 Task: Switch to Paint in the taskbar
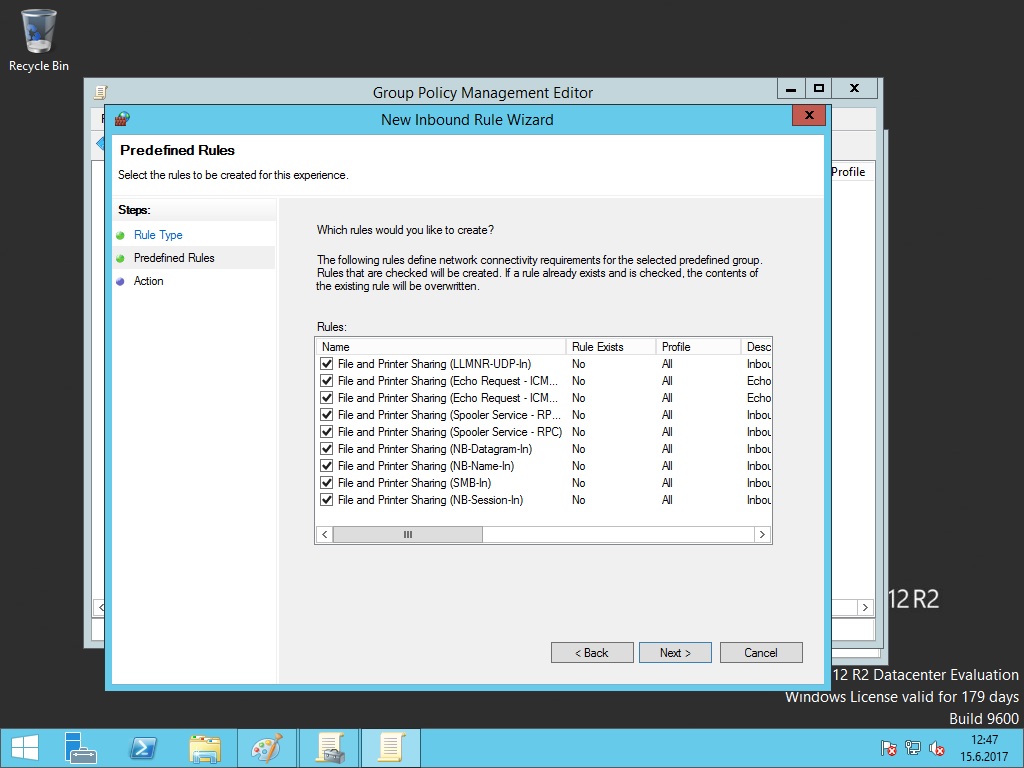[267, 748]
